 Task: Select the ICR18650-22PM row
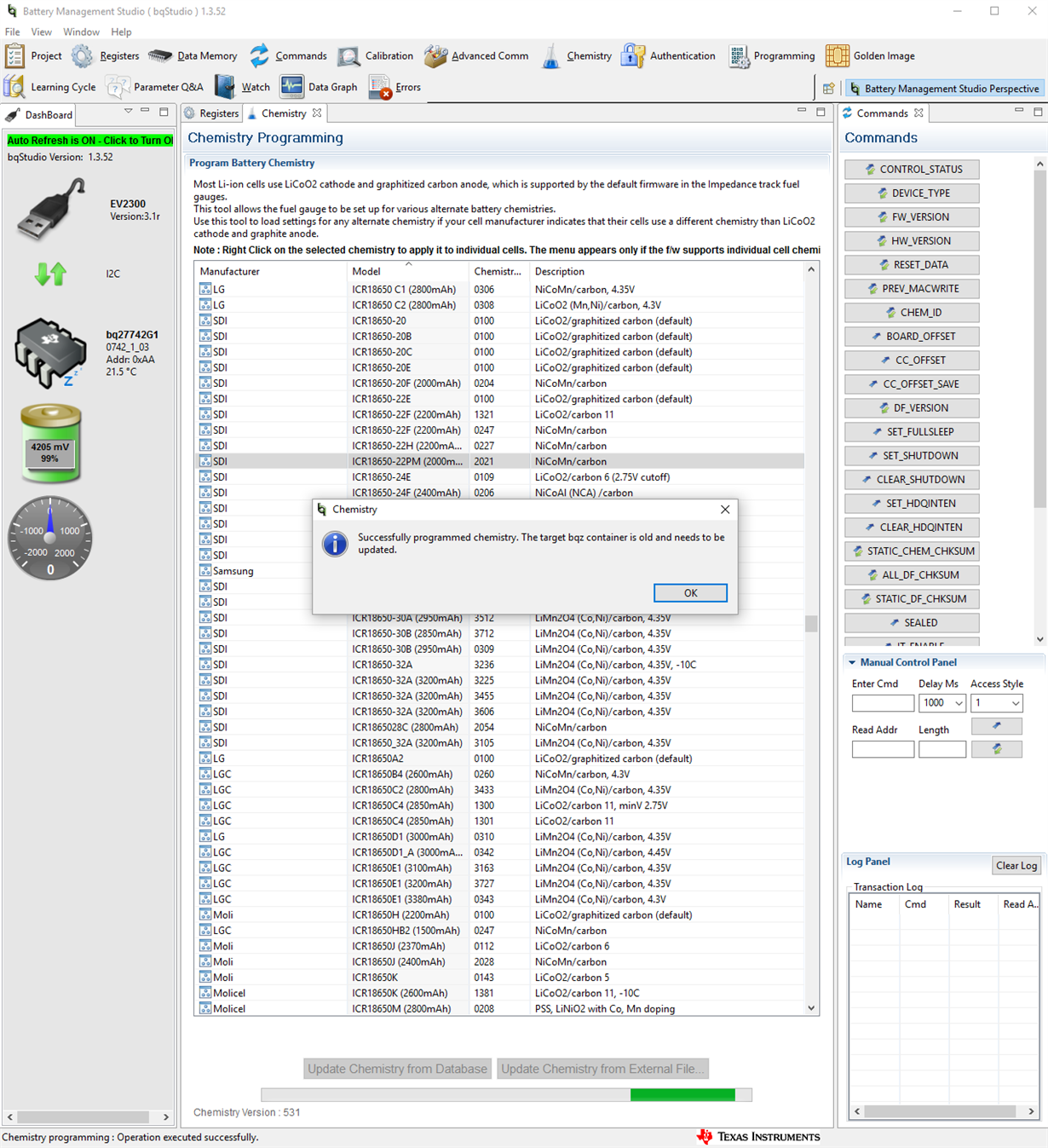coord(499,461)
